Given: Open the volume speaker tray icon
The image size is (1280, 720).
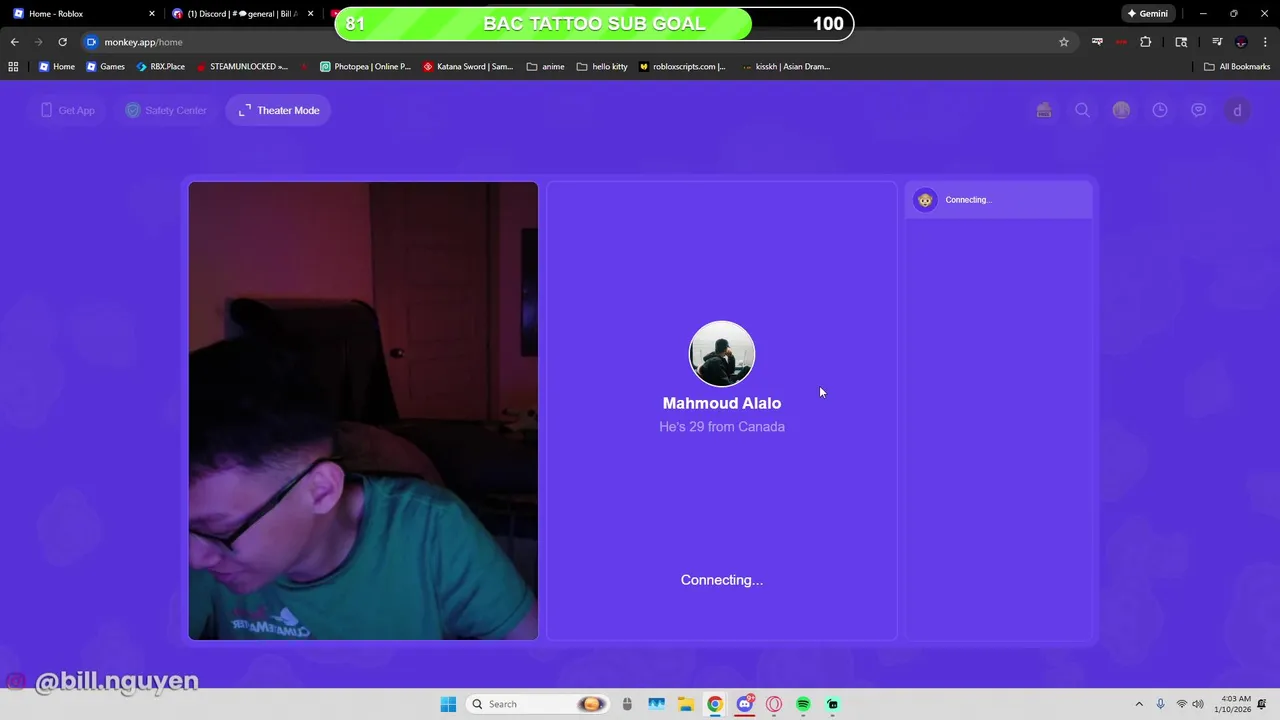Looking at the screenshot, I should 1198,704.
